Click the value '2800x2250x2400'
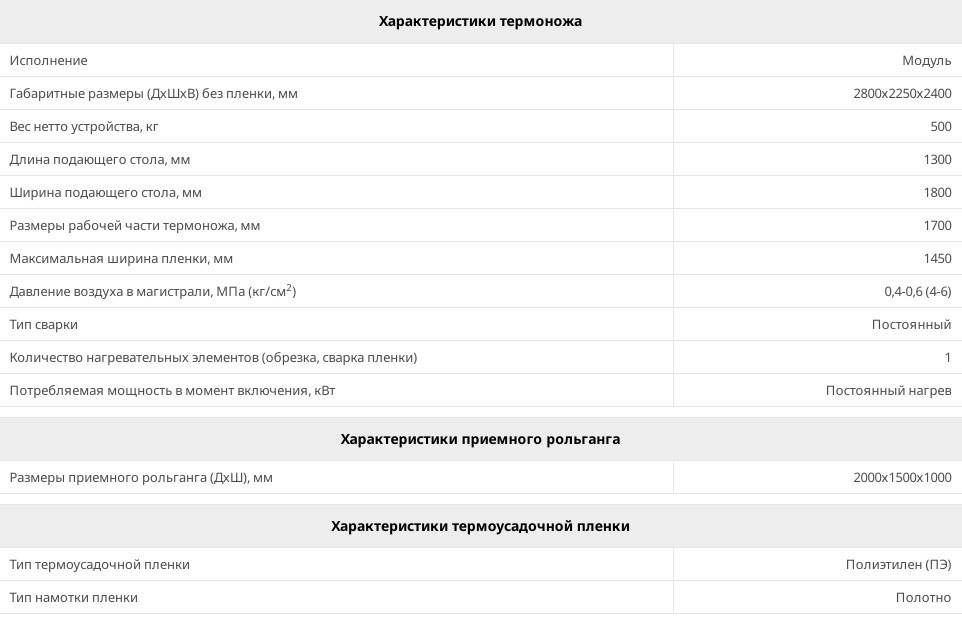 [x=902, y=94]
